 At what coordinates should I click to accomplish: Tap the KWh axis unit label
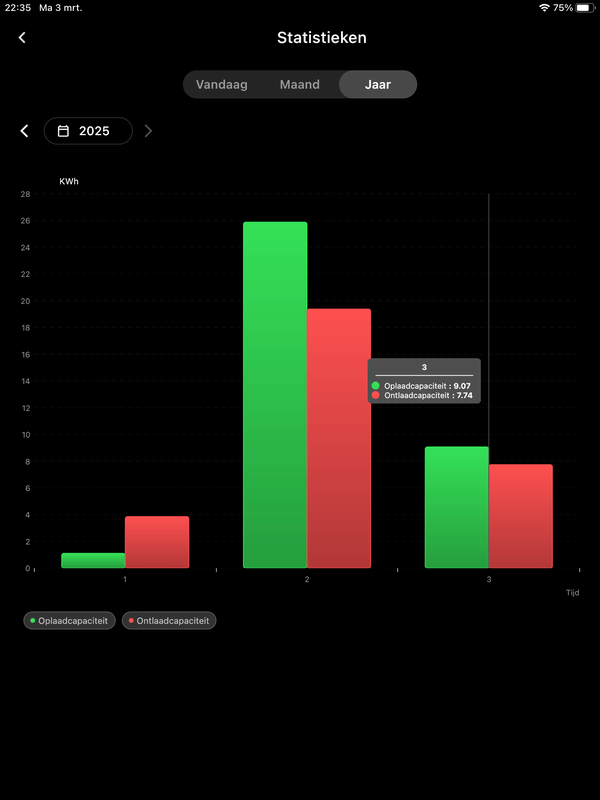click(x=69, y=181)
